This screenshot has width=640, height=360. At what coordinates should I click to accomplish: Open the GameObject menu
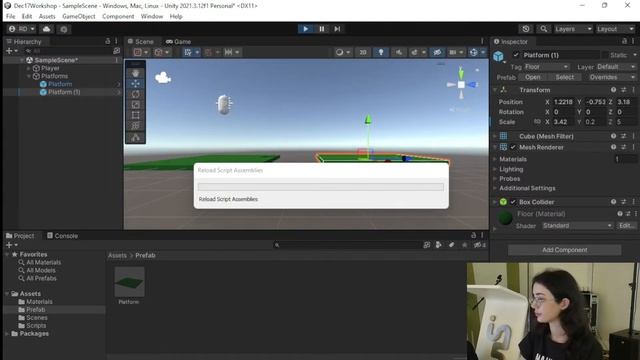click(x=79, y=16)
